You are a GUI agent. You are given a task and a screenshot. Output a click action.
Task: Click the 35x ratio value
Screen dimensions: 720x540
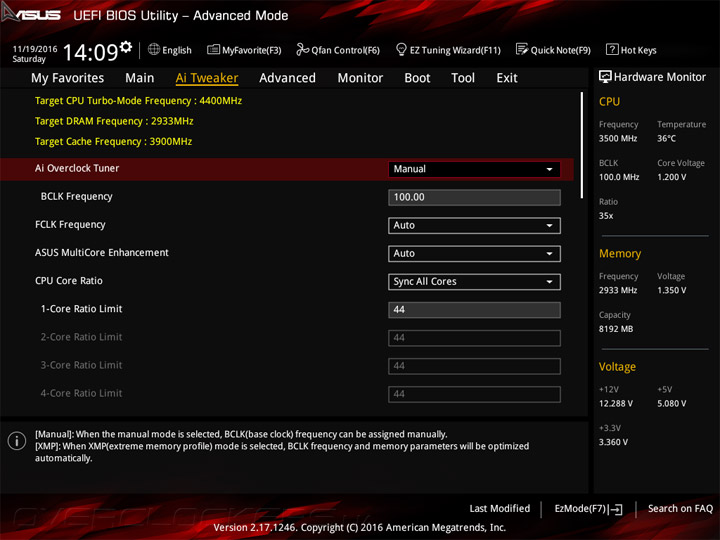[x=606, y=216]
